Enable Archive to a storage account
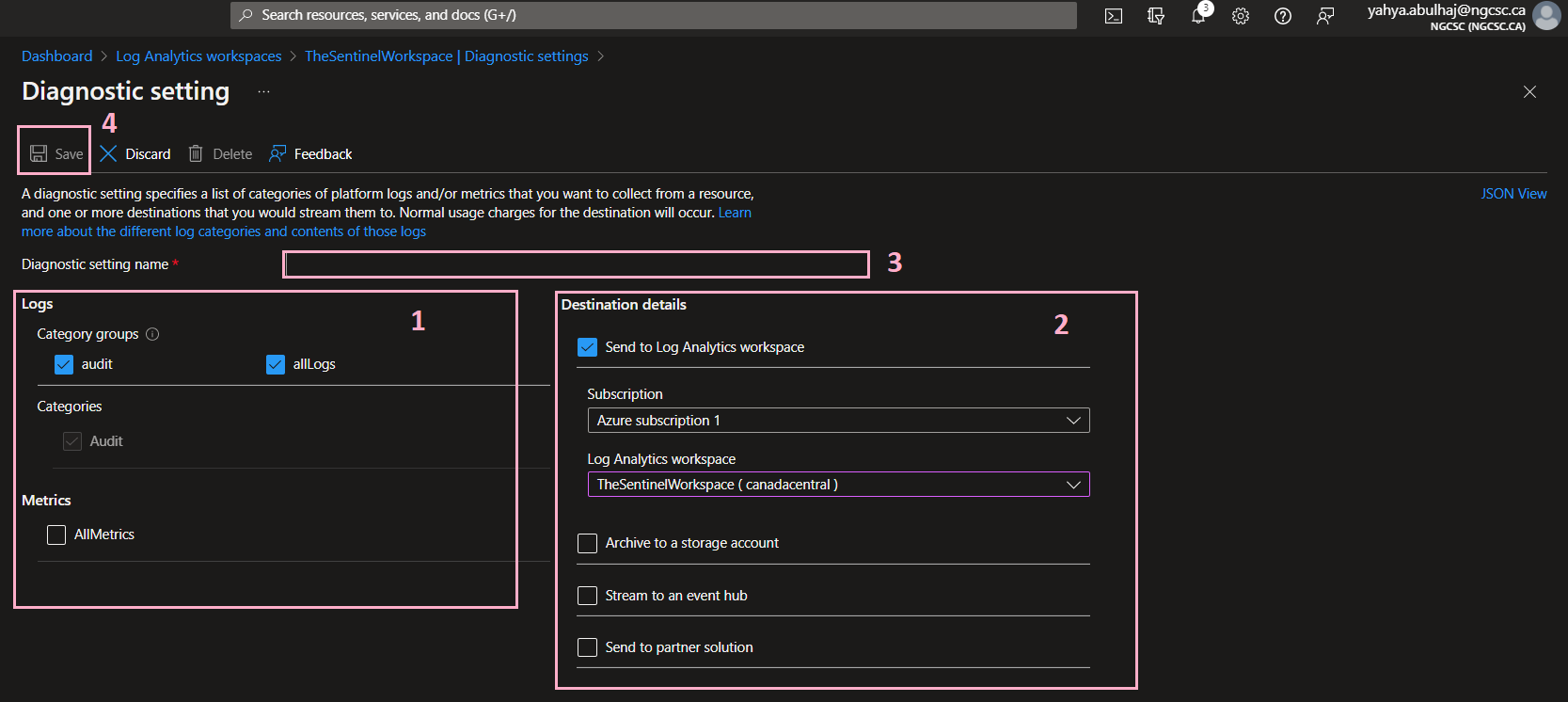 point(588,543)
